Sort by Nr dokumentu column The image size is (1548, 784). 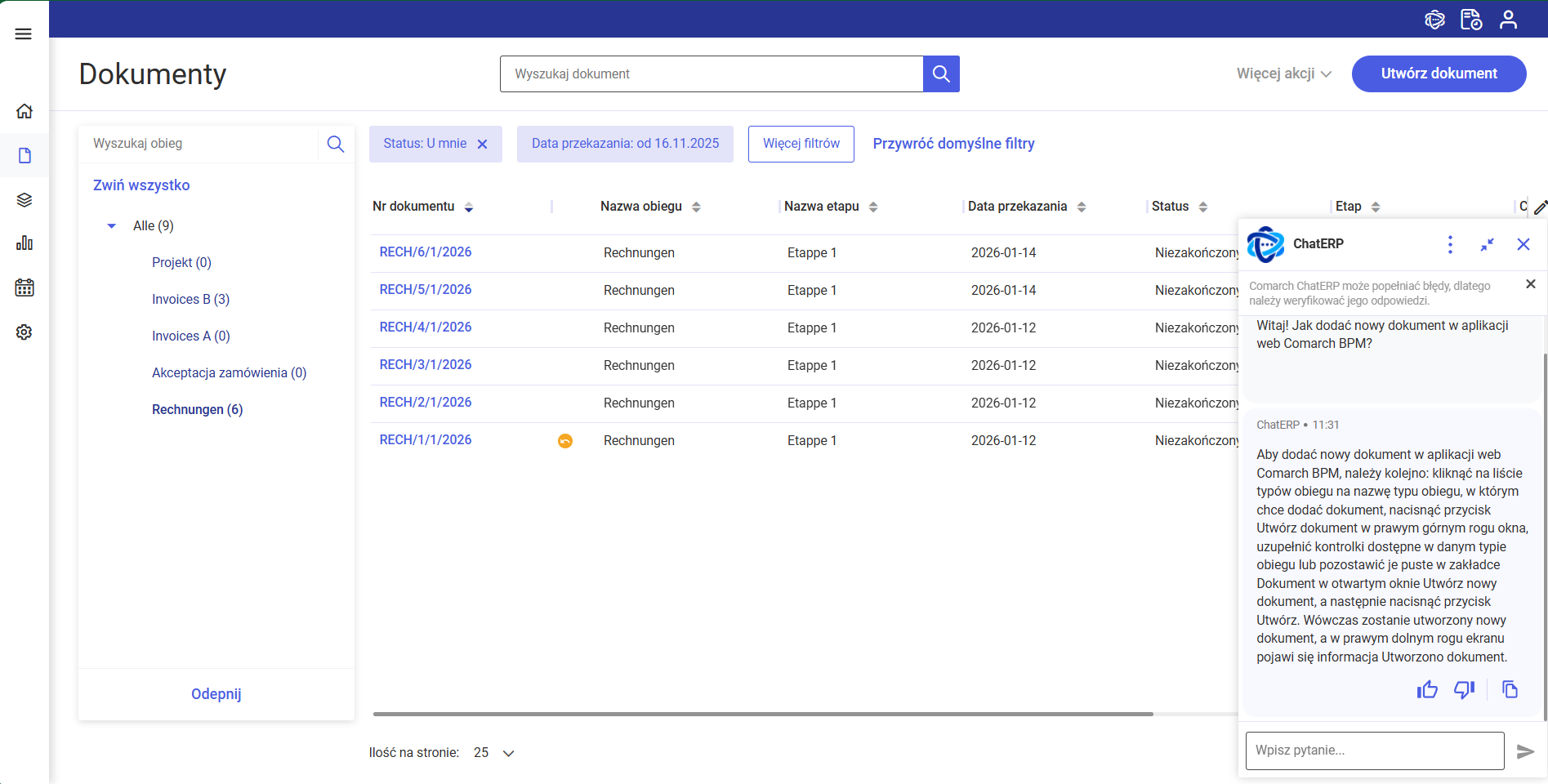click(x=469, y=207)
